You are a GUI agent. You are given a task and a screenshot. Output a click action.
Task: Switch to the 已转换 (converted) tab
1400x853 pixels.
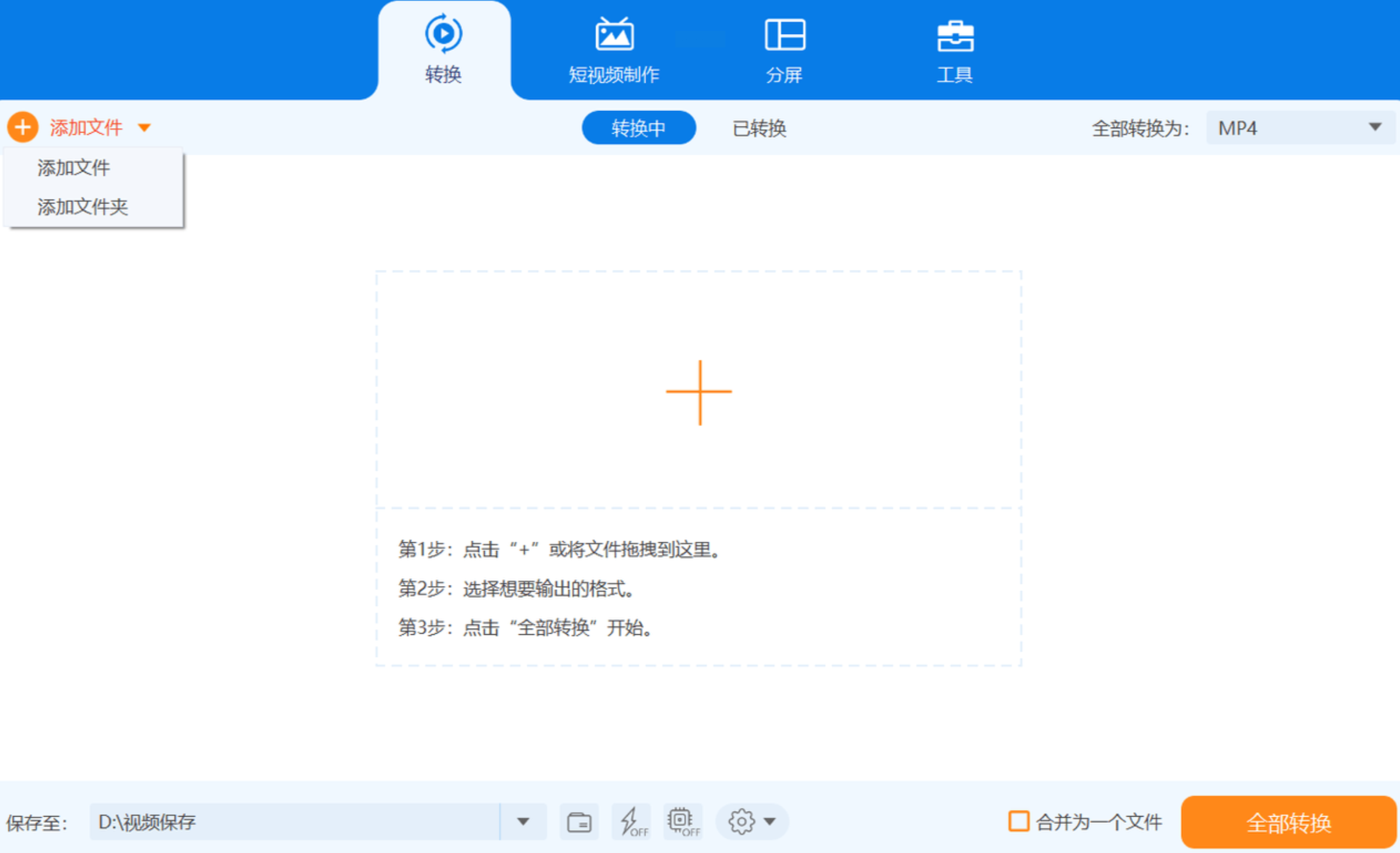[759, 128]
